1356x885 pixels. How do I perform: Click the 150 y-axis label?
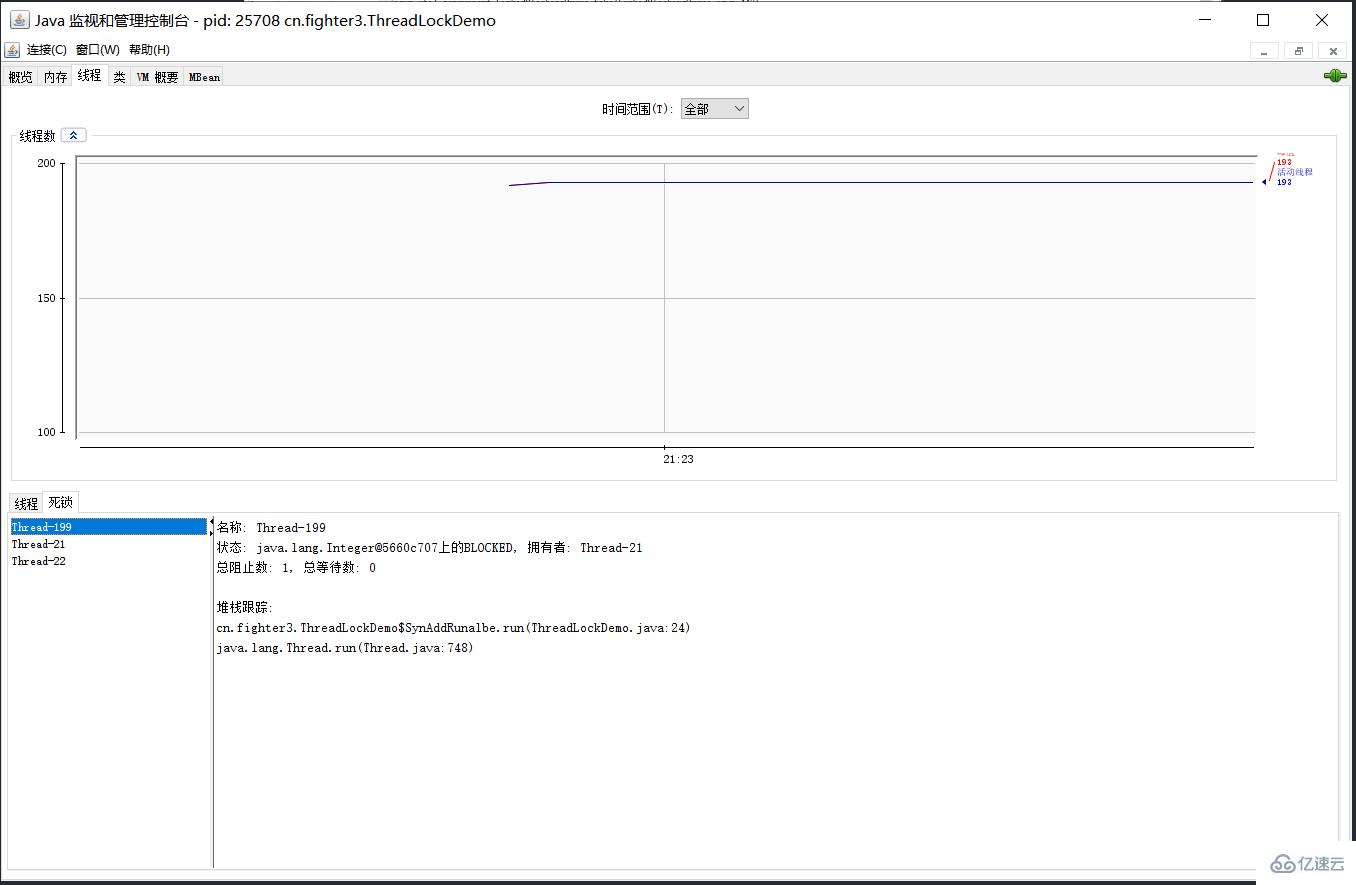[47, 298]
